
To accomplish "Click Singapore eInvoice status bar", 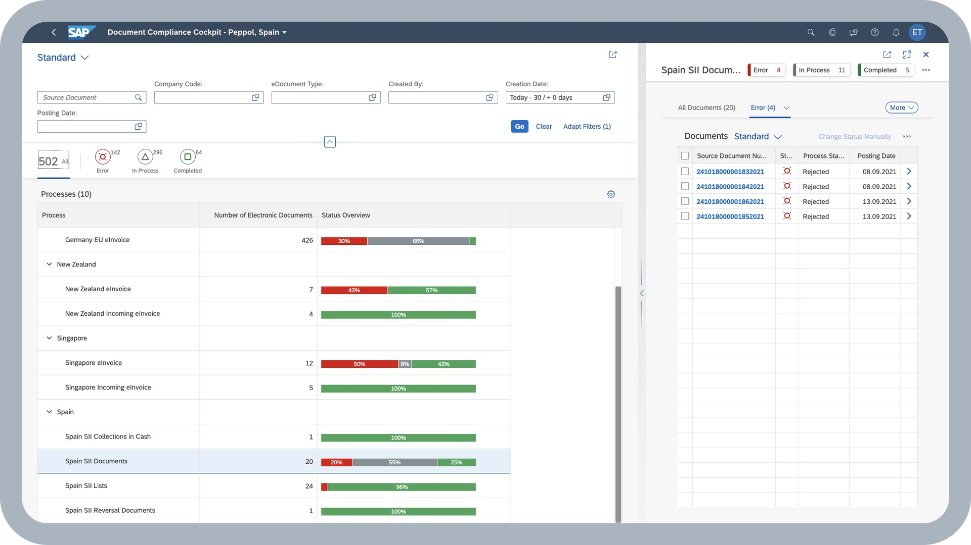I will 398,364.
